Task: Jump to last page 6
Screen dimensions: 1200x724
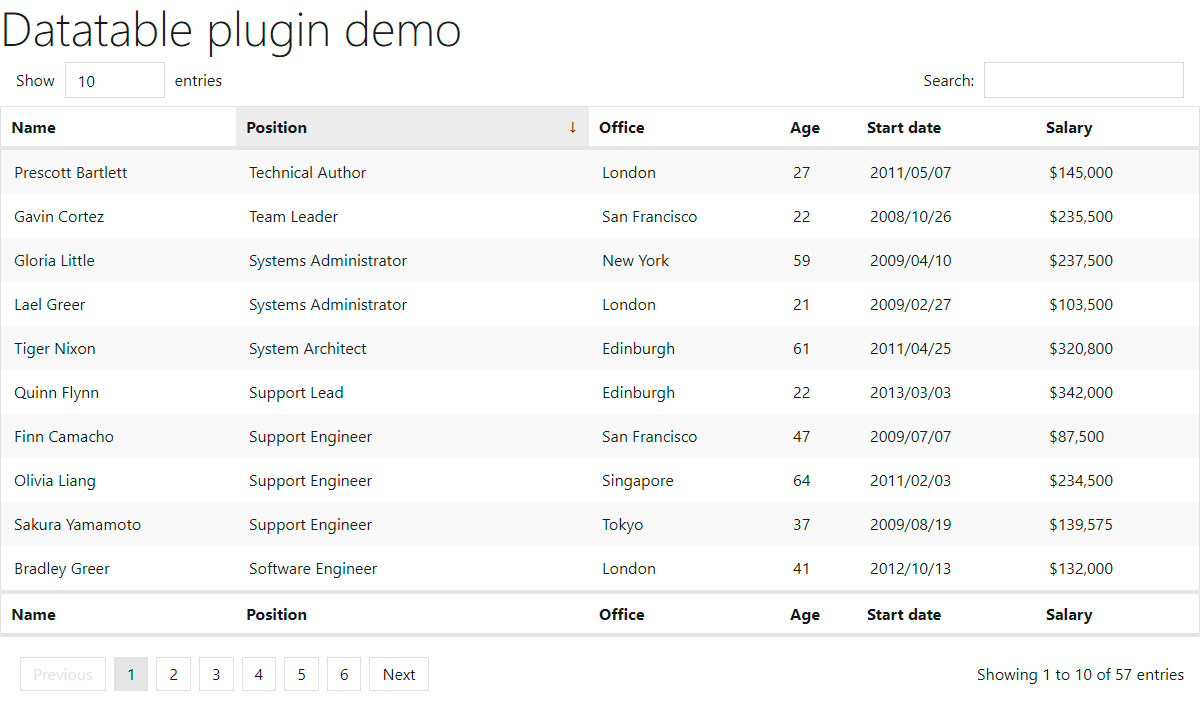Action: [344, 674]
